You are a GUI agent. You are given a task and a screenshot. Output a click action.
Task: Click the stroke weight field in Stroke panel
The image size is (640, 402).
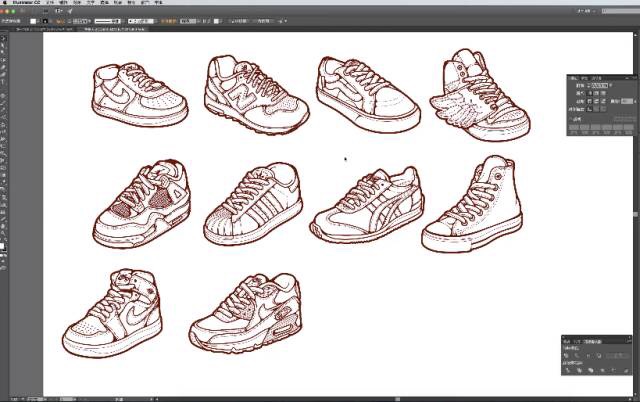(599, 86)
